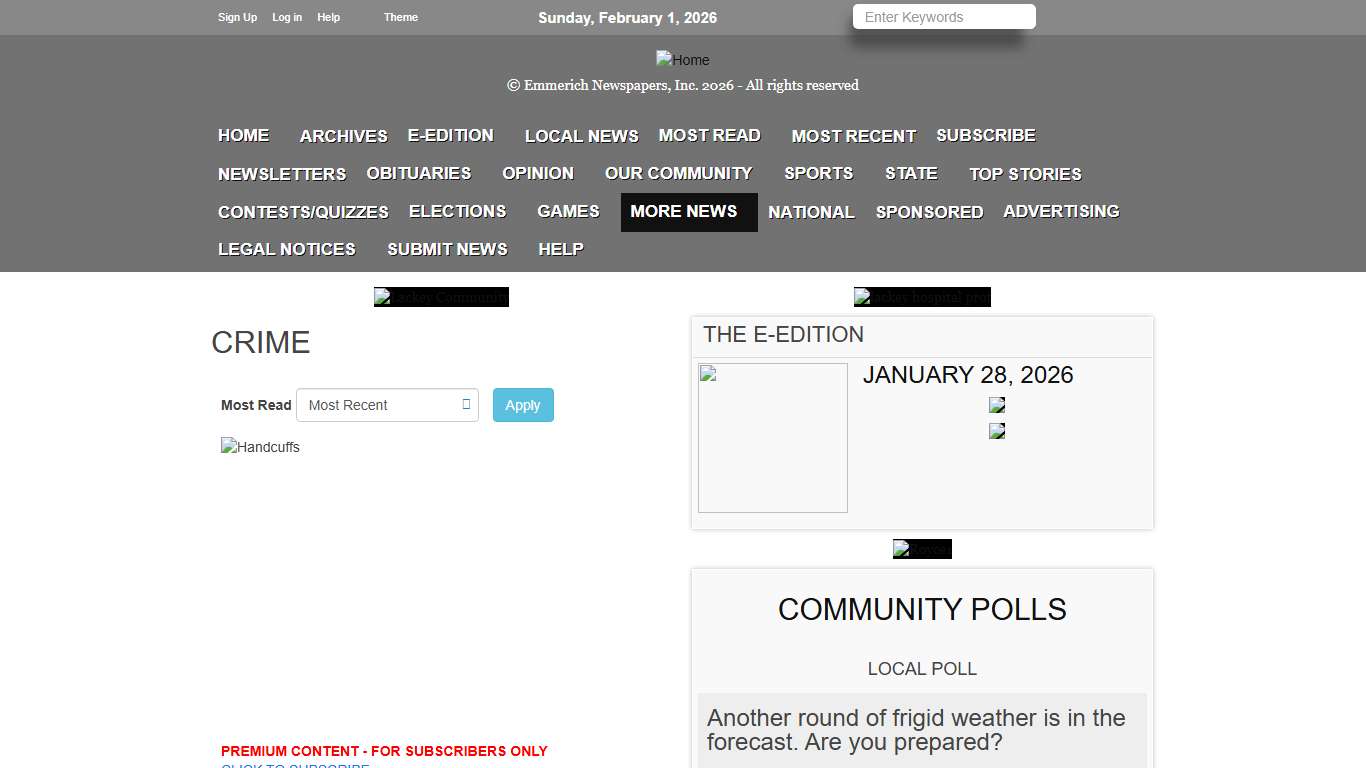The width and height of the screenshot is (1366, 768).
Task: Open the Most Recent sort dropdown
Action: (388, 405)
